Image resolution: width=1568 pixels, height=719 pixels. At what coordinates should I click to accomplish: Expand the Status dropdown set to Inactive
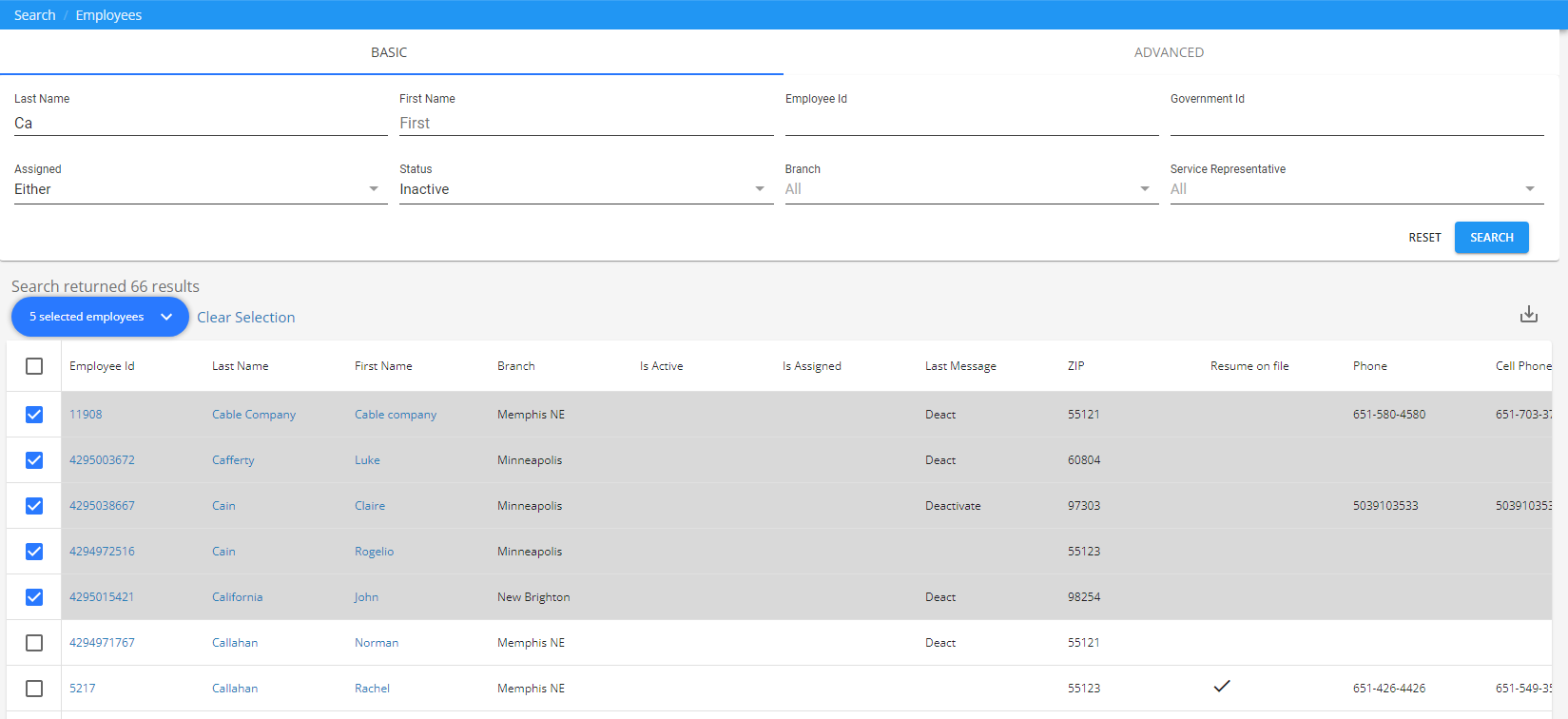[x=585, y=189]
